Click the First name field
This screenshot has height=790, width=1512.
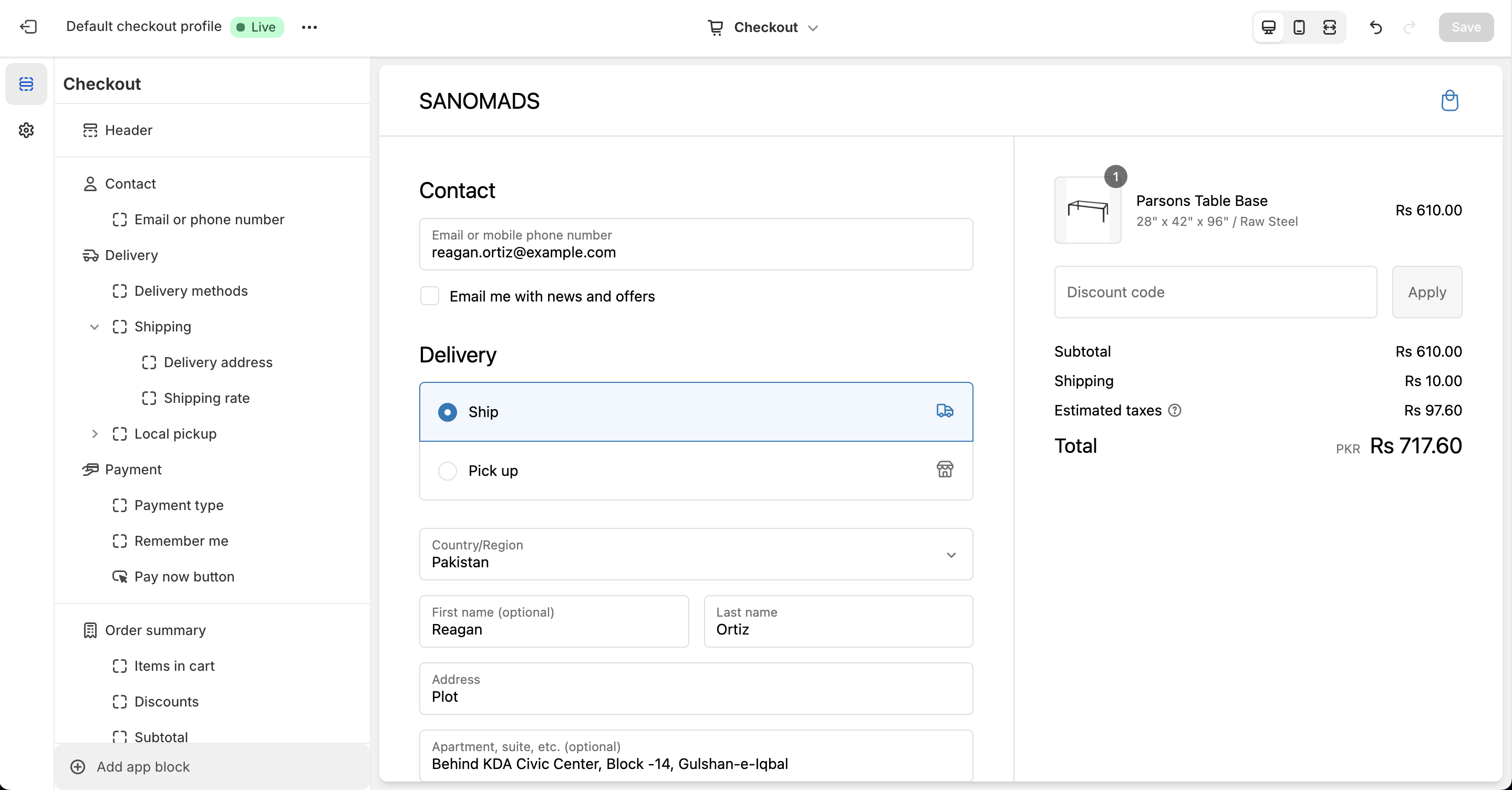554,621
